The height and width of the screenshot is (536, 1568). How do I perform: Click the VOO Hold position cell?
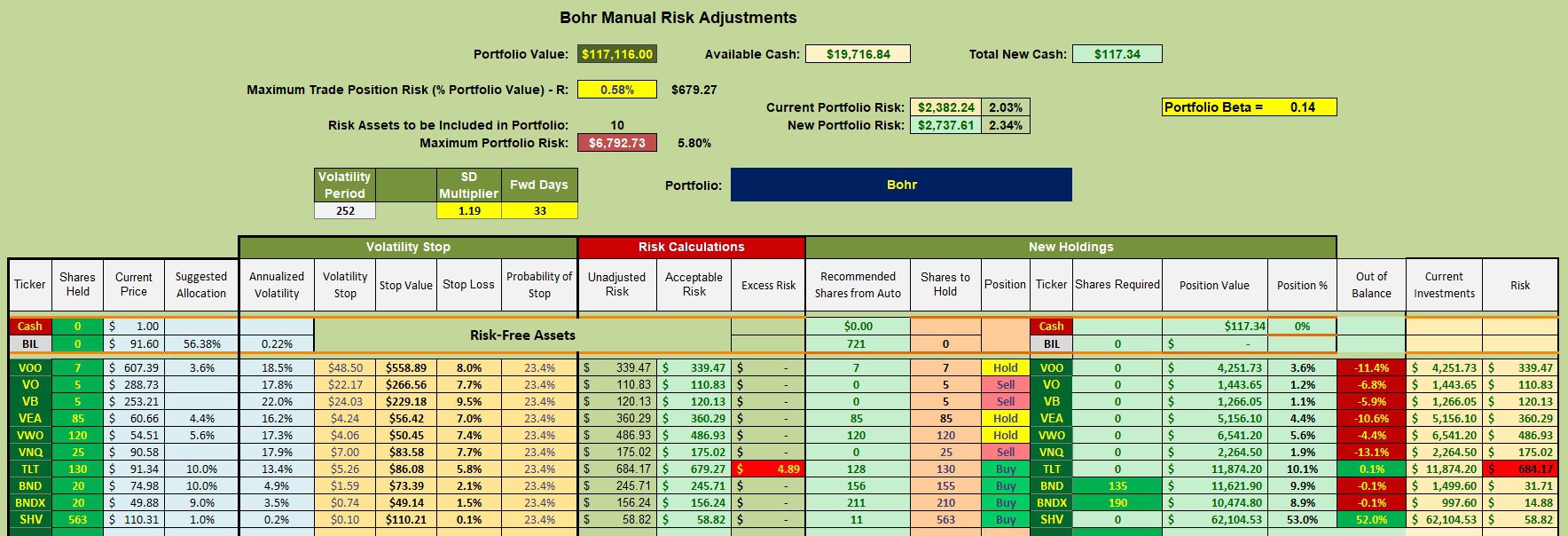[1005, 367]
